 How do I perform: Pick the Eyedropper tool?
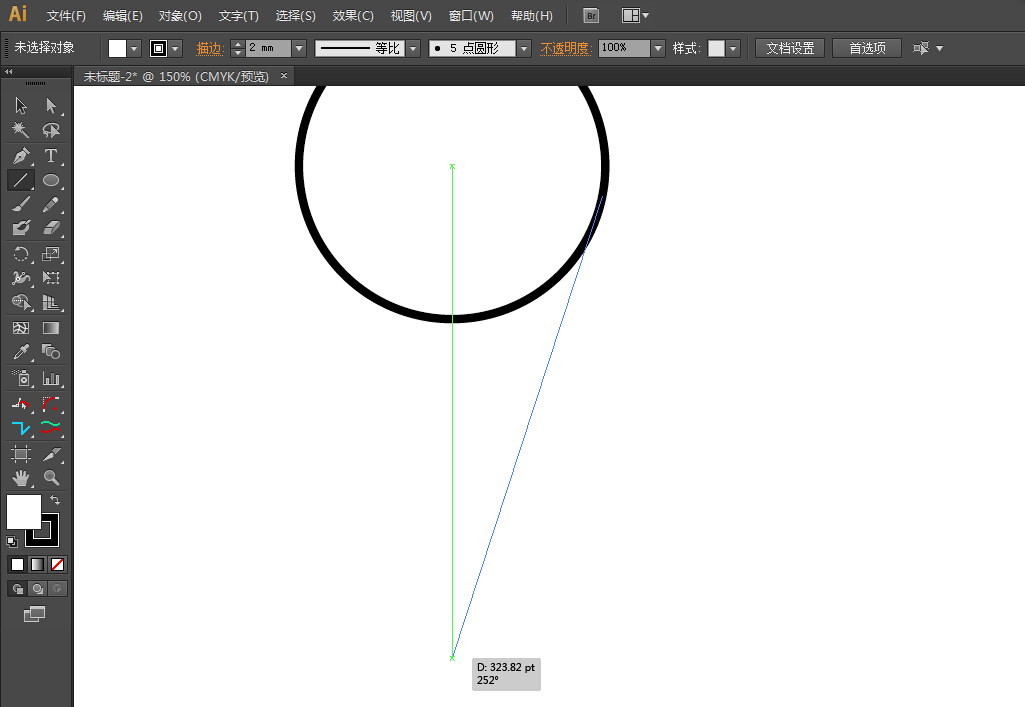[x=20, y=352]
